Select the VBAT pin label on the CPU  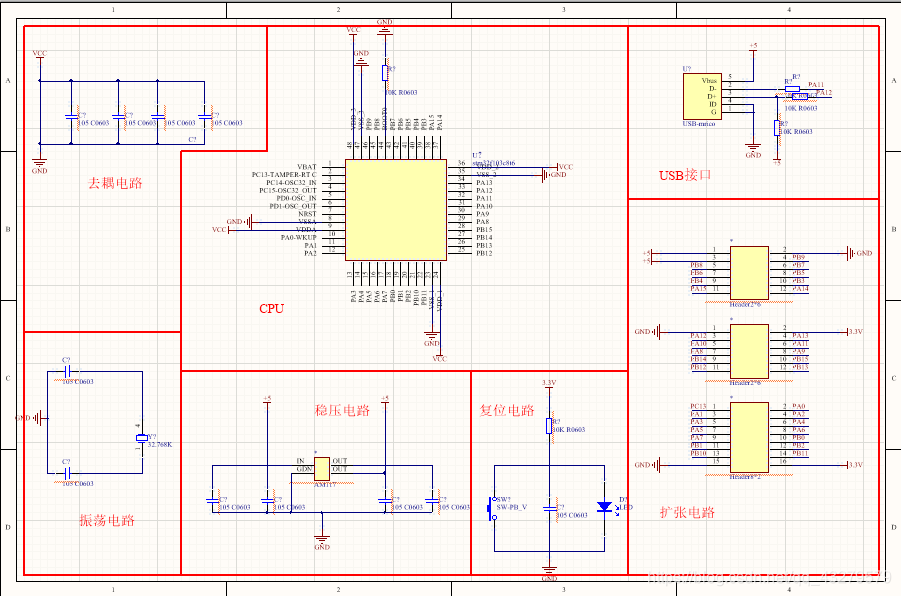pos(307,167)
